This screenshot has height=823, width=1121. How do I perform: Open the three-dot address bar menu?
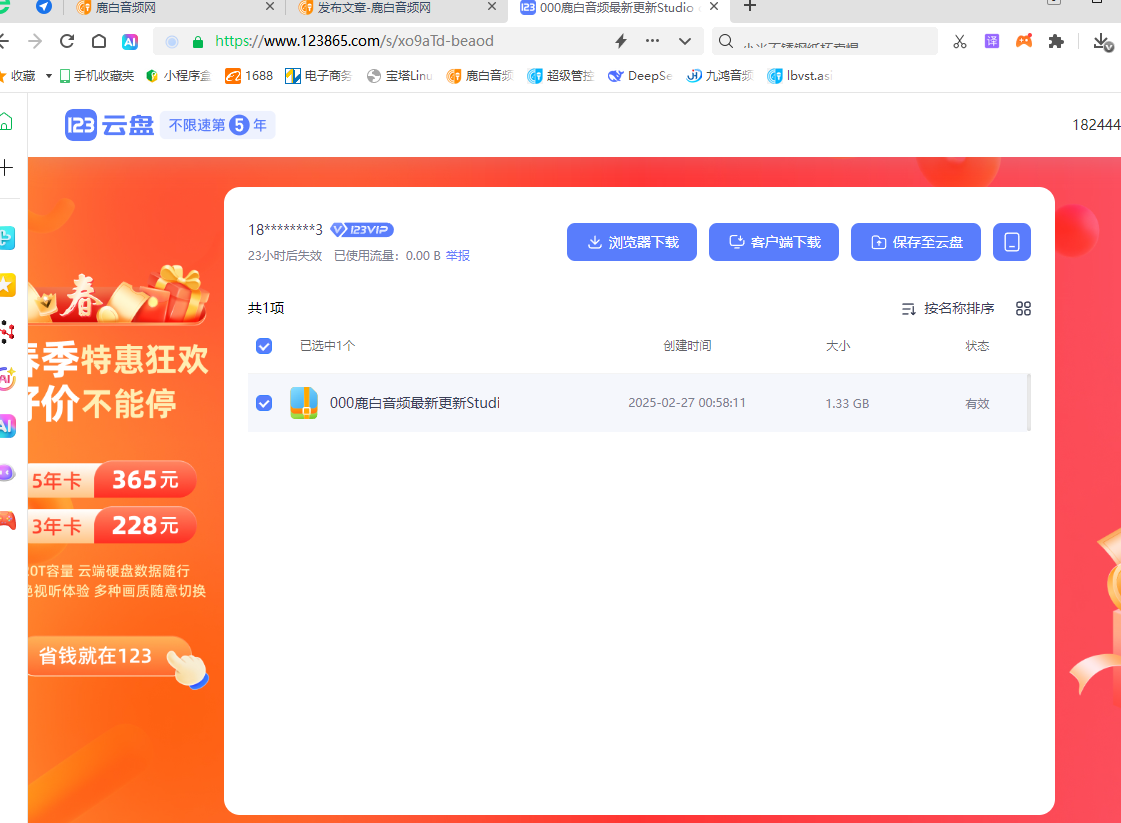(652, 41)
